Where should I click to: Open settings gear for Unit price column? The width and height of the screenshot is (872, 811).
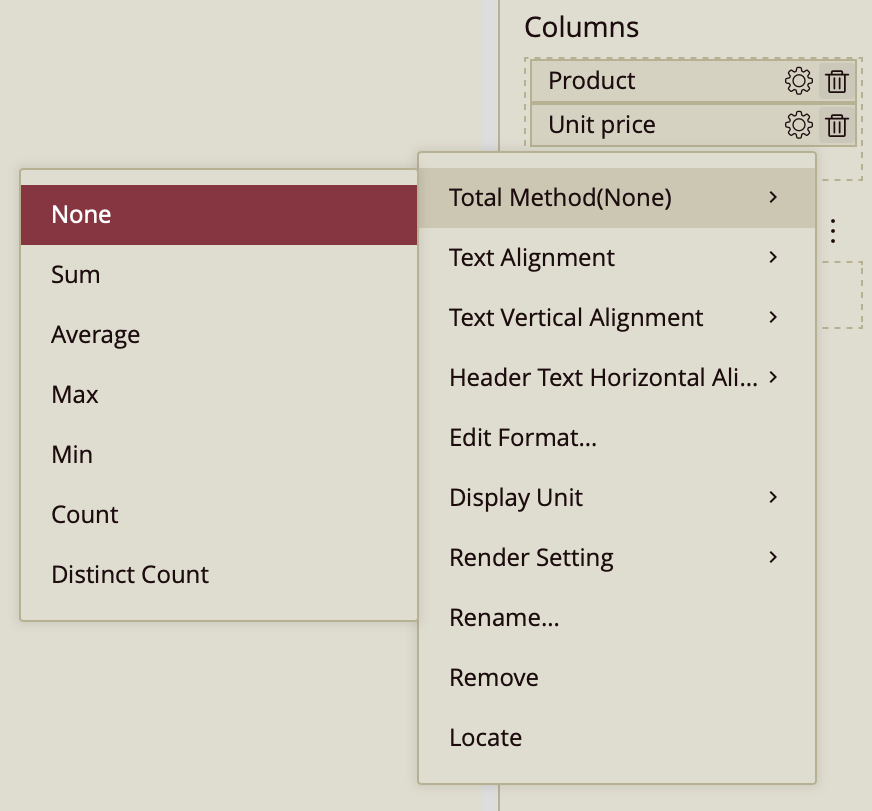[798, 125]
